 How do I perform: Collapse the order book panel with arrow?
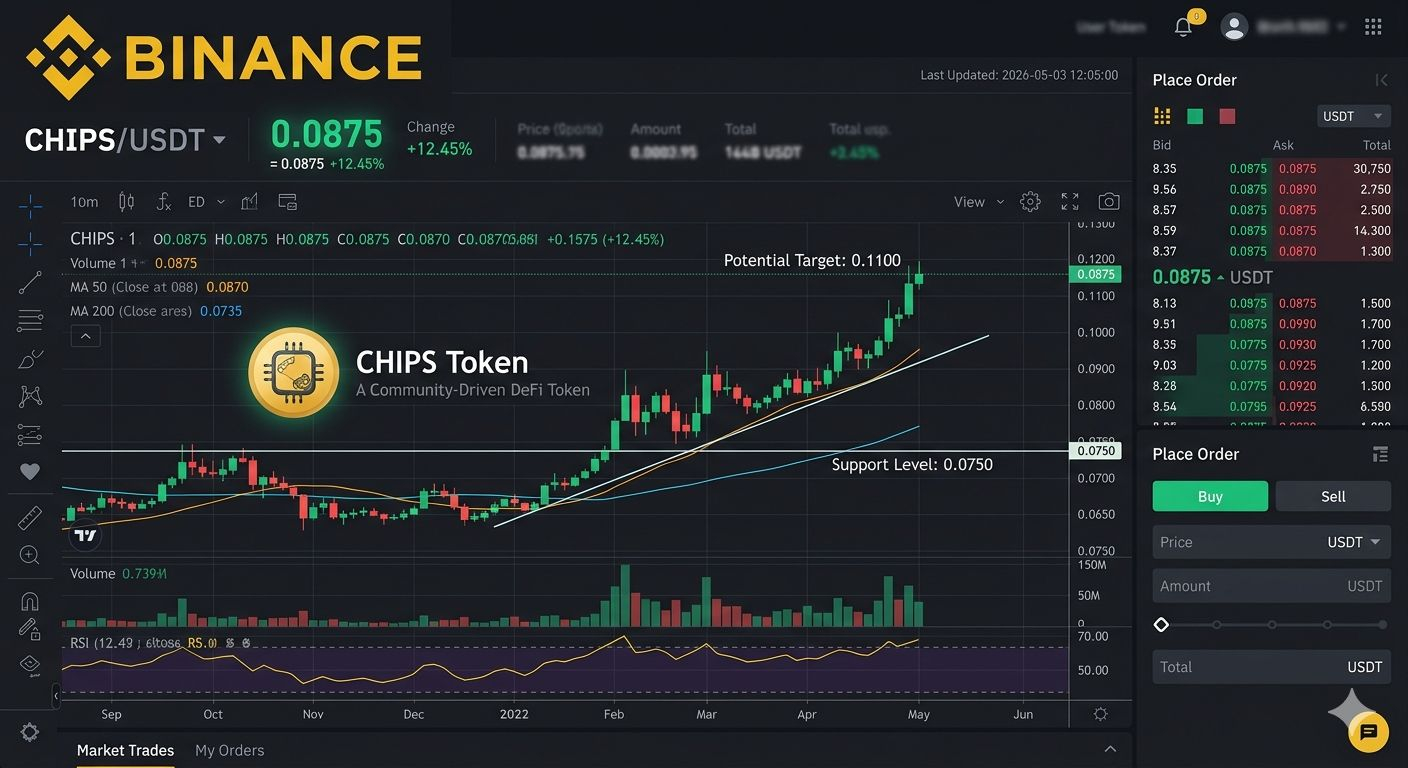(x=1381, y=80)
